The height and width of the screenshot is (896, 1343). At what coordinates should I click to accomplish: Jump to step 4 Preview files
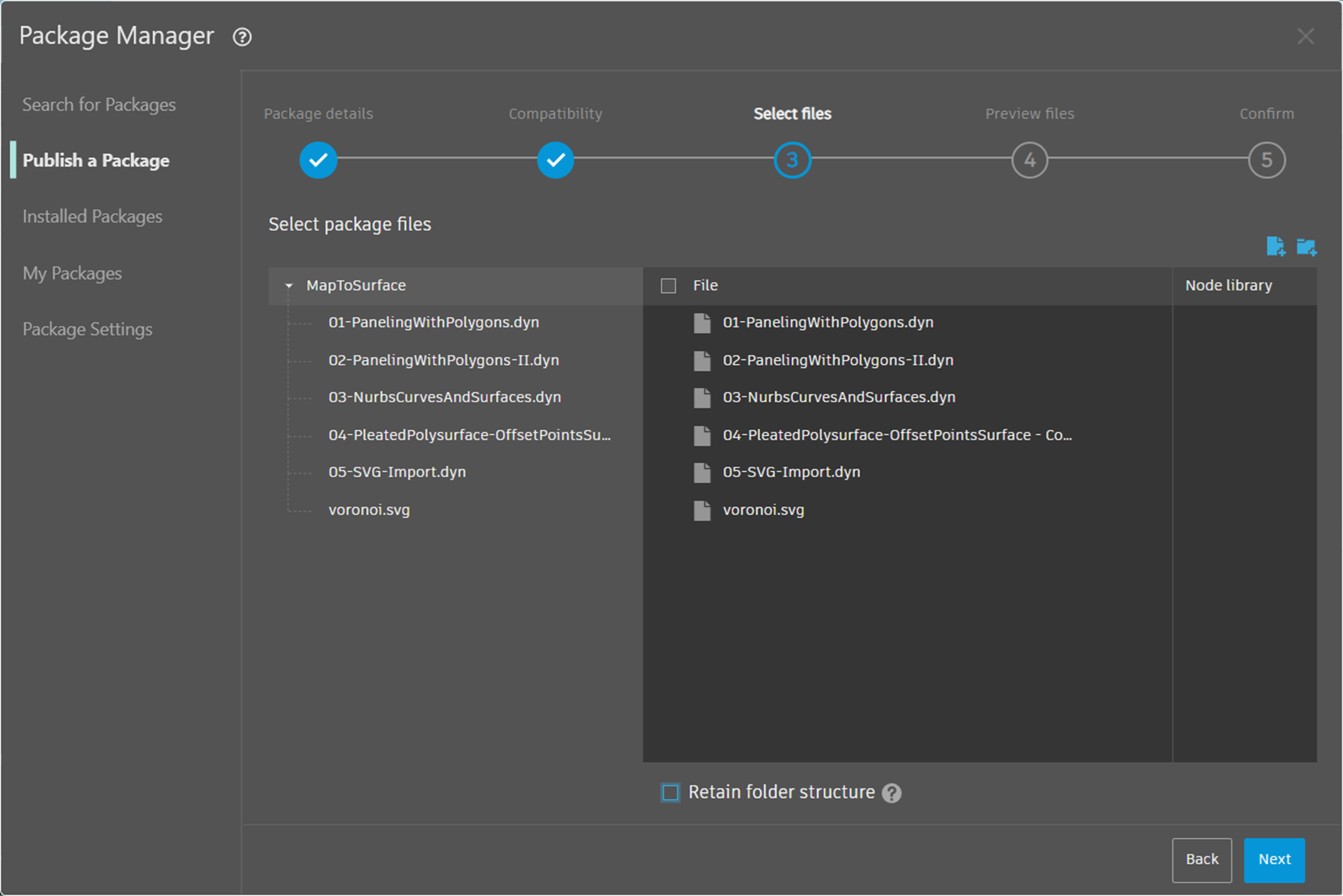click(1029, 160)
